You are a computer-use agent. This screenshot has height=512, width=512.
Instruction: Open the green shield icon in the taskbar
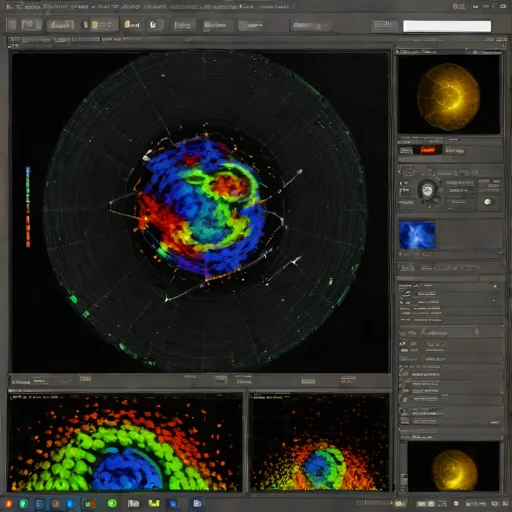[23, 503]
